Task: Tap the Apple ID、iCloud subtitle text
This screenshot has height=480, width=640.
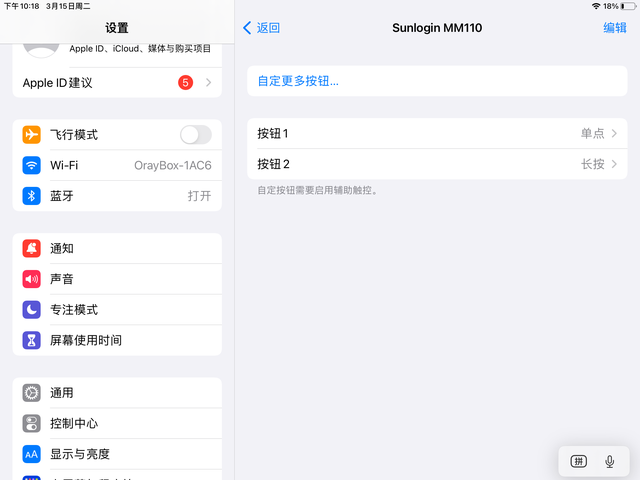Action: 140,49
